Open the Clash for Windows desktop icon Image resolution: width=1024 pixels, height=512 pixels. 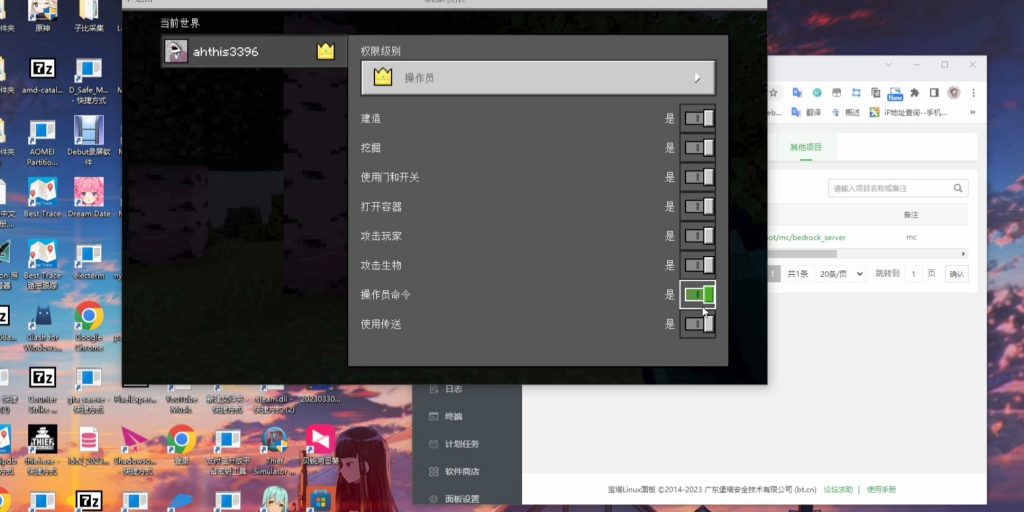coord(42,326)
